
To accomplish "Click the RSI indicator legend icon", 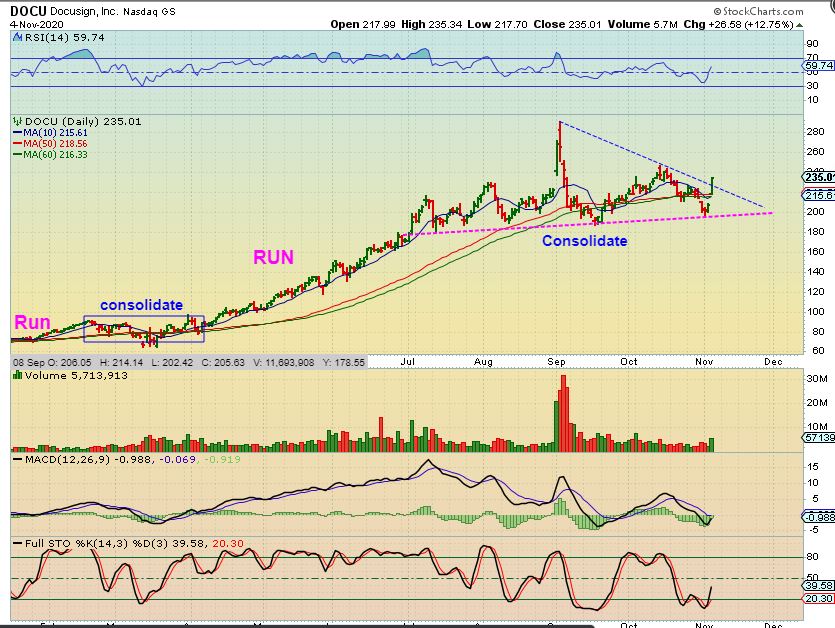I will click(18, 37).
